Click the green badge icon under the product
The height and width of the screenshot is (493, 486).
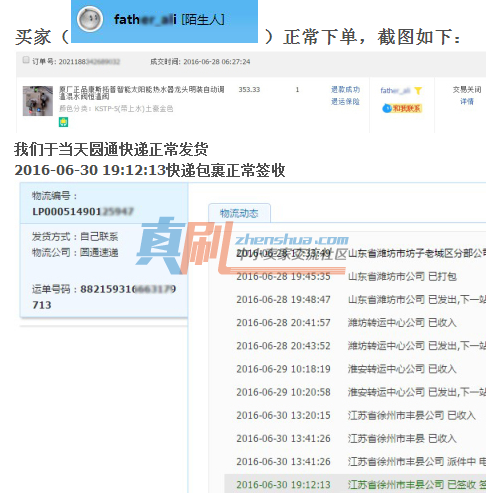(63, 122)
